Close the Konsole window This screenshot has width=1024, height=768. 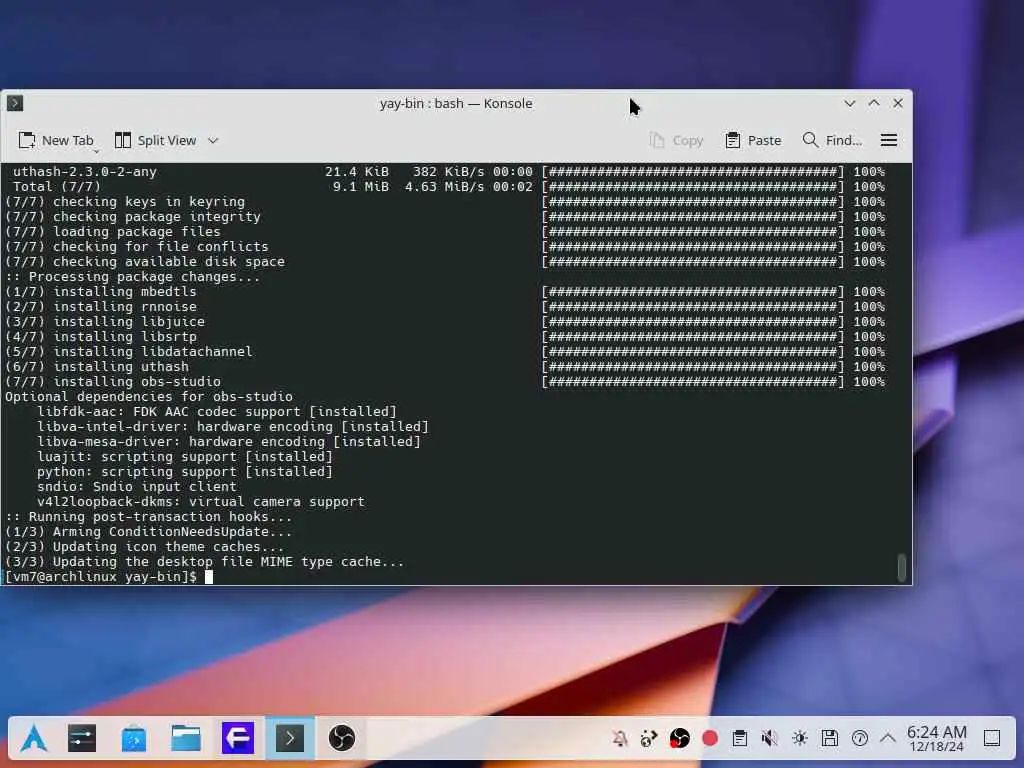(x=898, y=103)
